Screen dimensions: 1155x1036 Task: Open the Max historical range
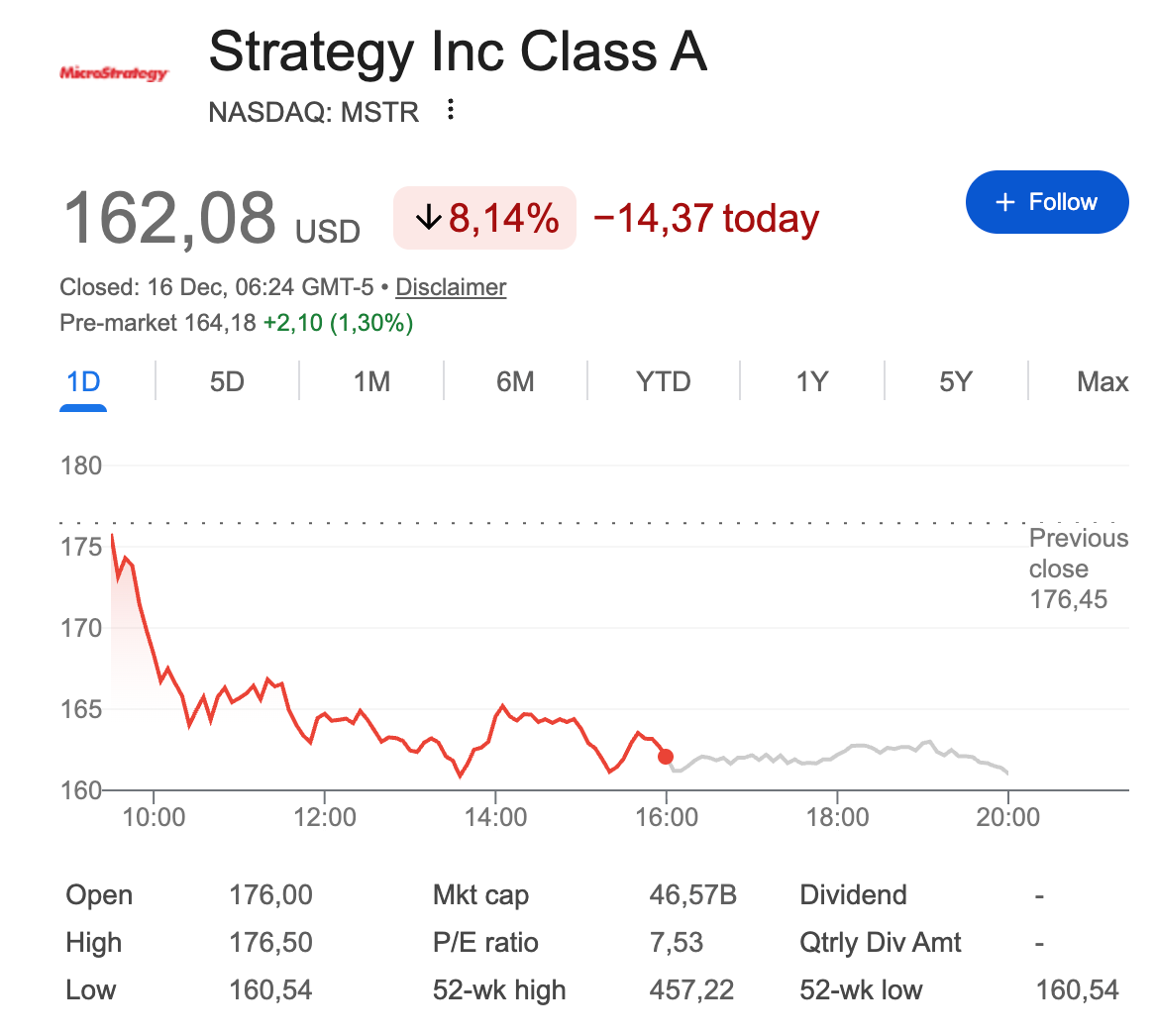click(1102, 381)
